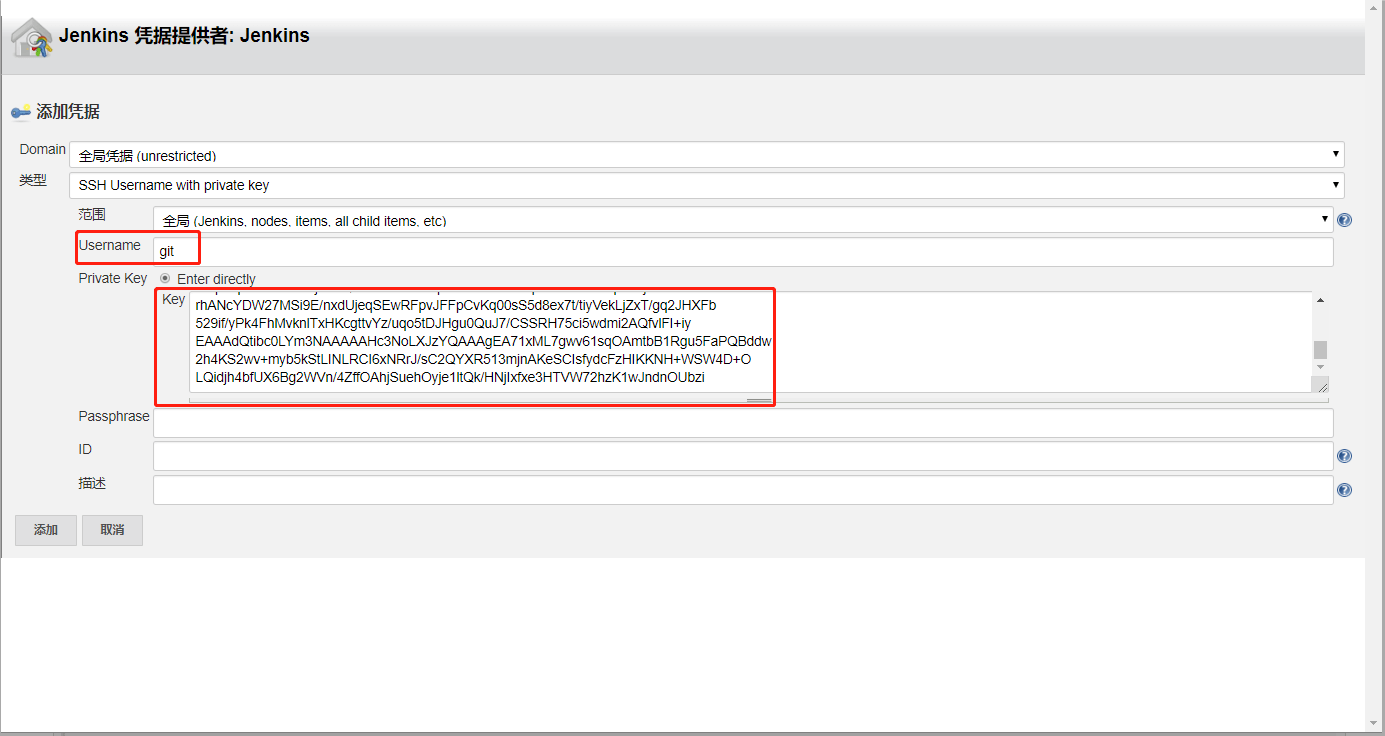The width and height of the screenshot is (1385, 736).
Task: Open the Domain dropdown 全局凭据 (unrestricted)
Action: tap(707, 155)
